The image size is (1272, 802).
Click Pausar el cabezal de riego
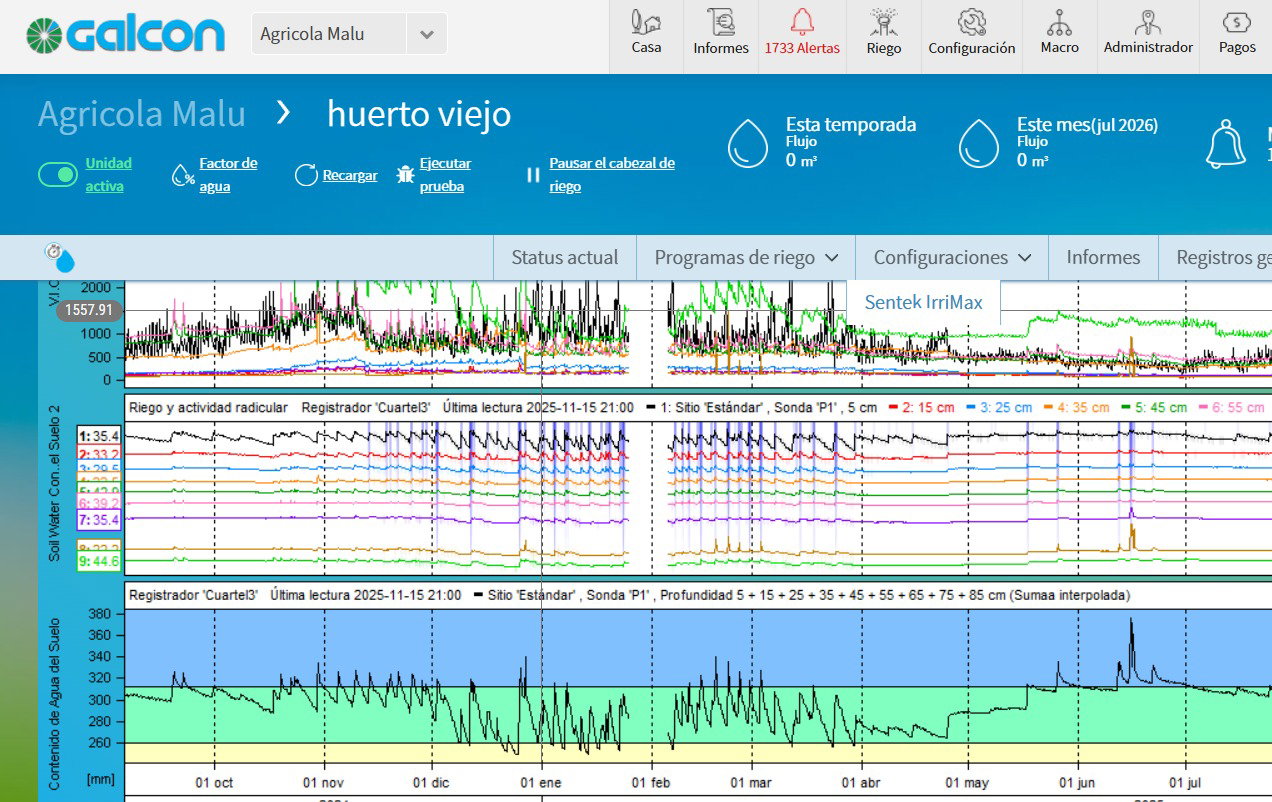tap(612, 175)
